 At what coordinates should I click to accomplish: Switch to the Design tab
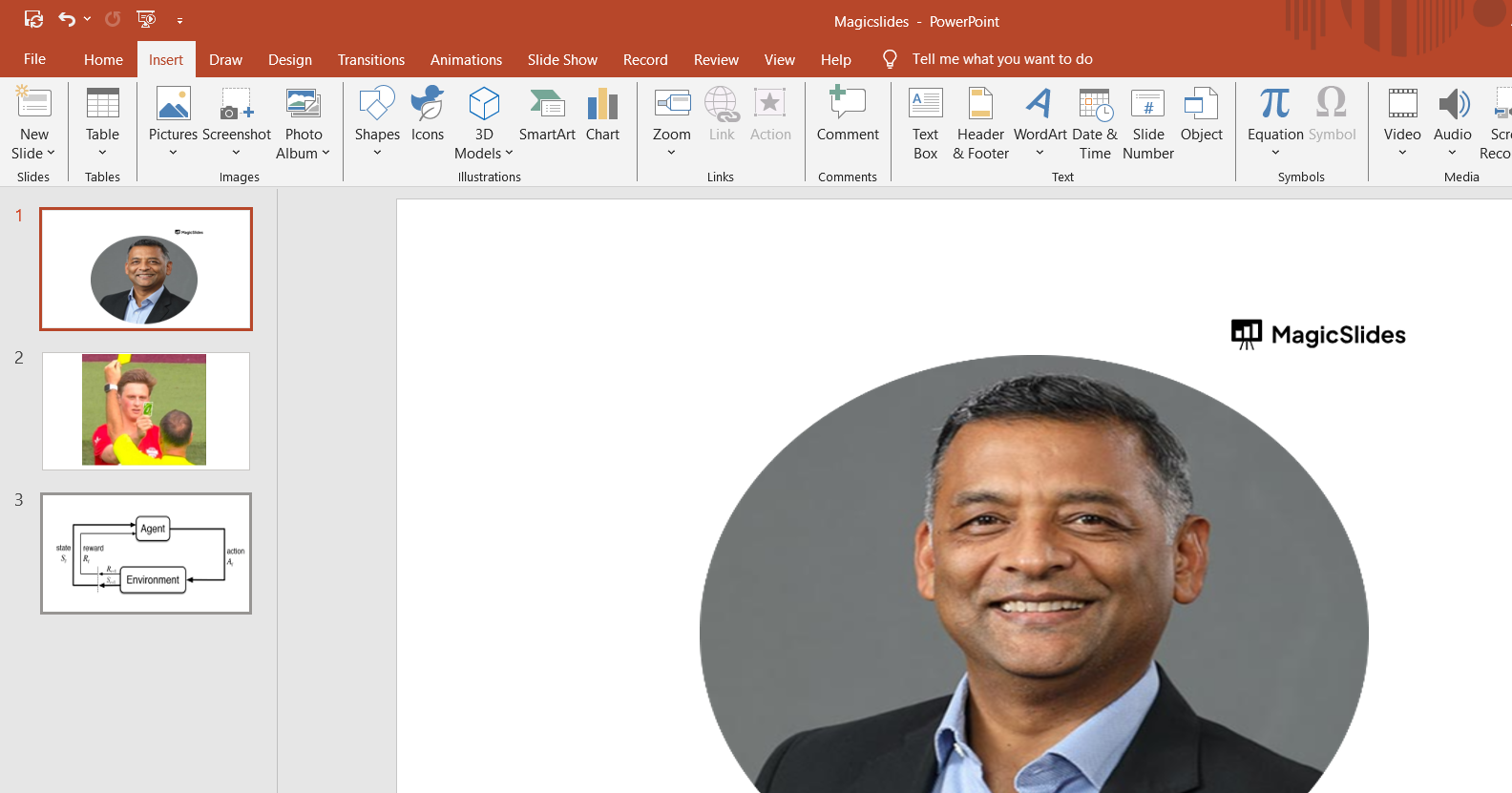point(289,59)
